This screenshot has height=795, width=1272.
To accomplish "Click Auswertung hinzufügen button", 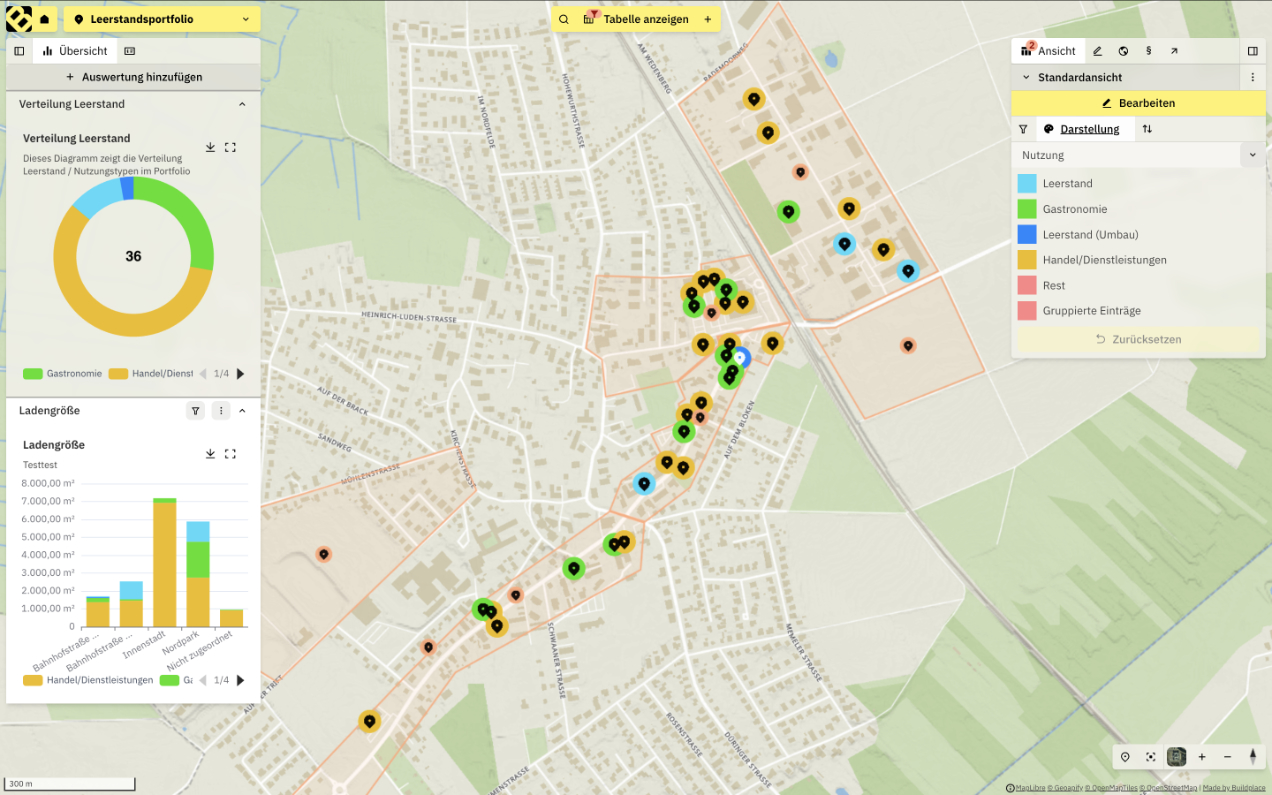I will [134, 77].
